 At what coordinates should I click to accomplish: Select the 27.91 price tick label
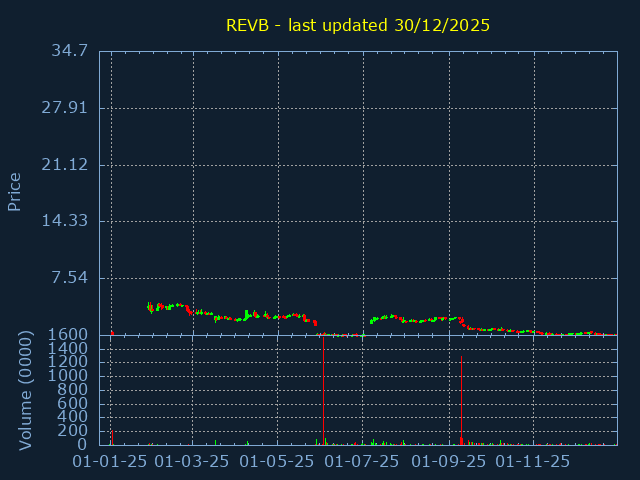[65, 108]
